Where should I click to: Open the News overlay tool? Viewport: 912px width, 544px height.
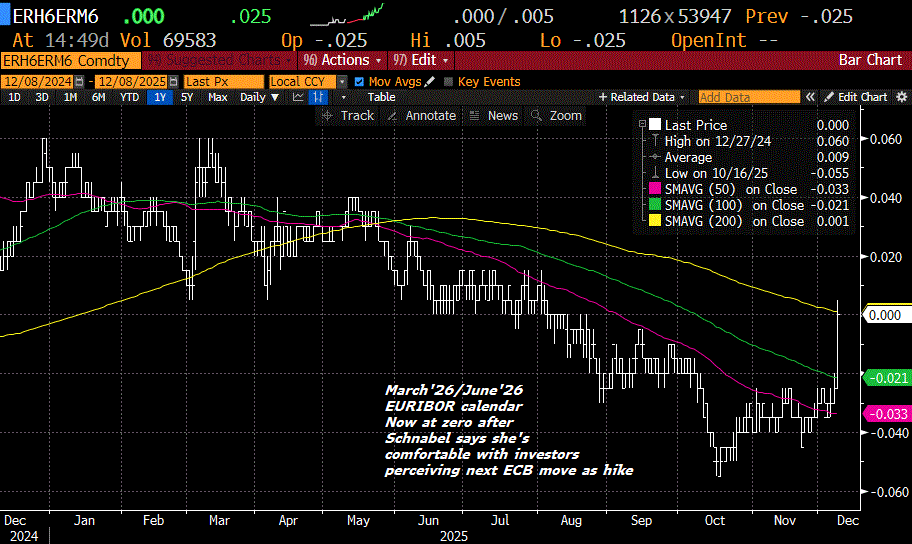coord(494,116)
